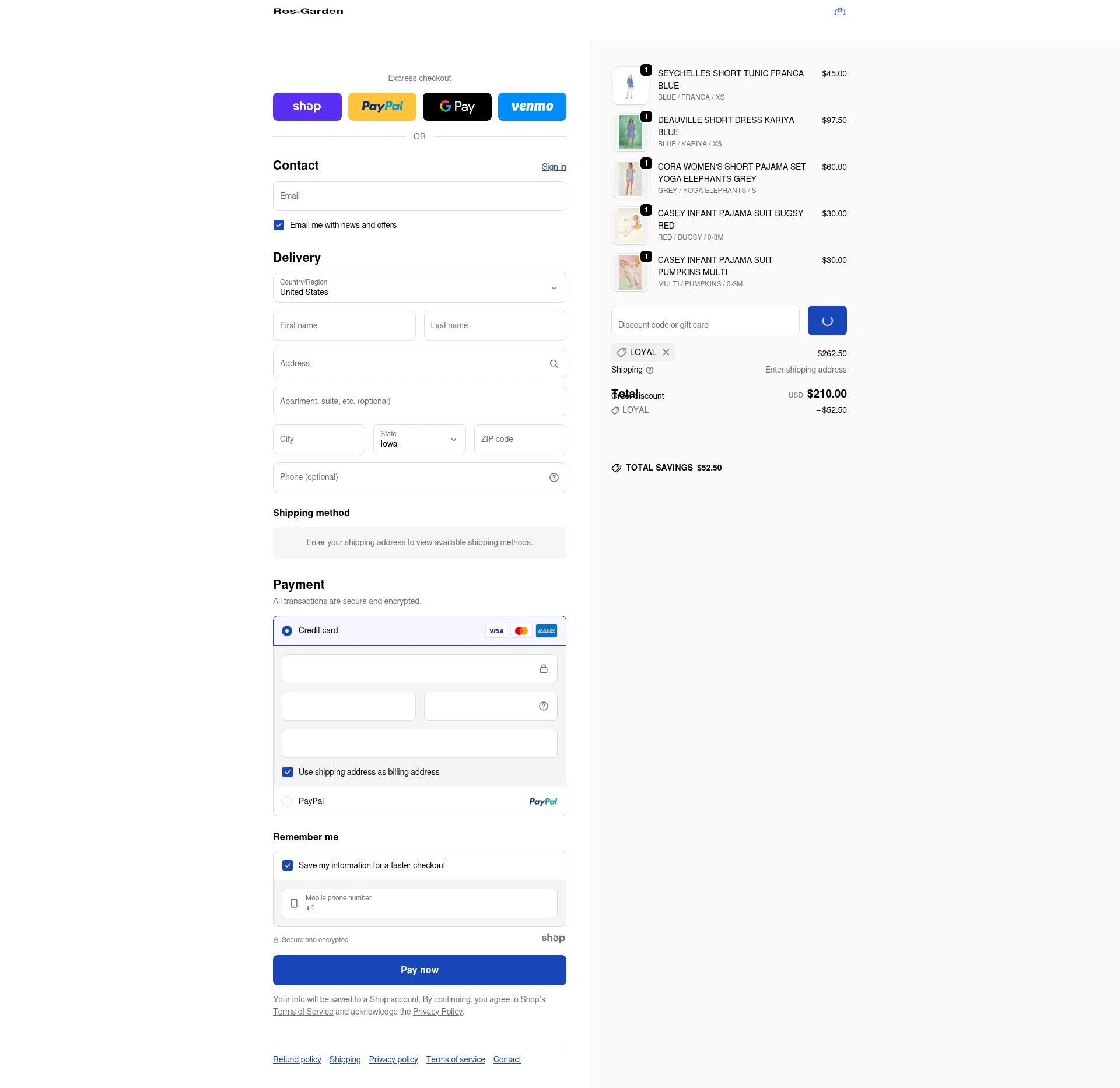Click the Sign in link

pyautogui.click(x=554, y=167)
